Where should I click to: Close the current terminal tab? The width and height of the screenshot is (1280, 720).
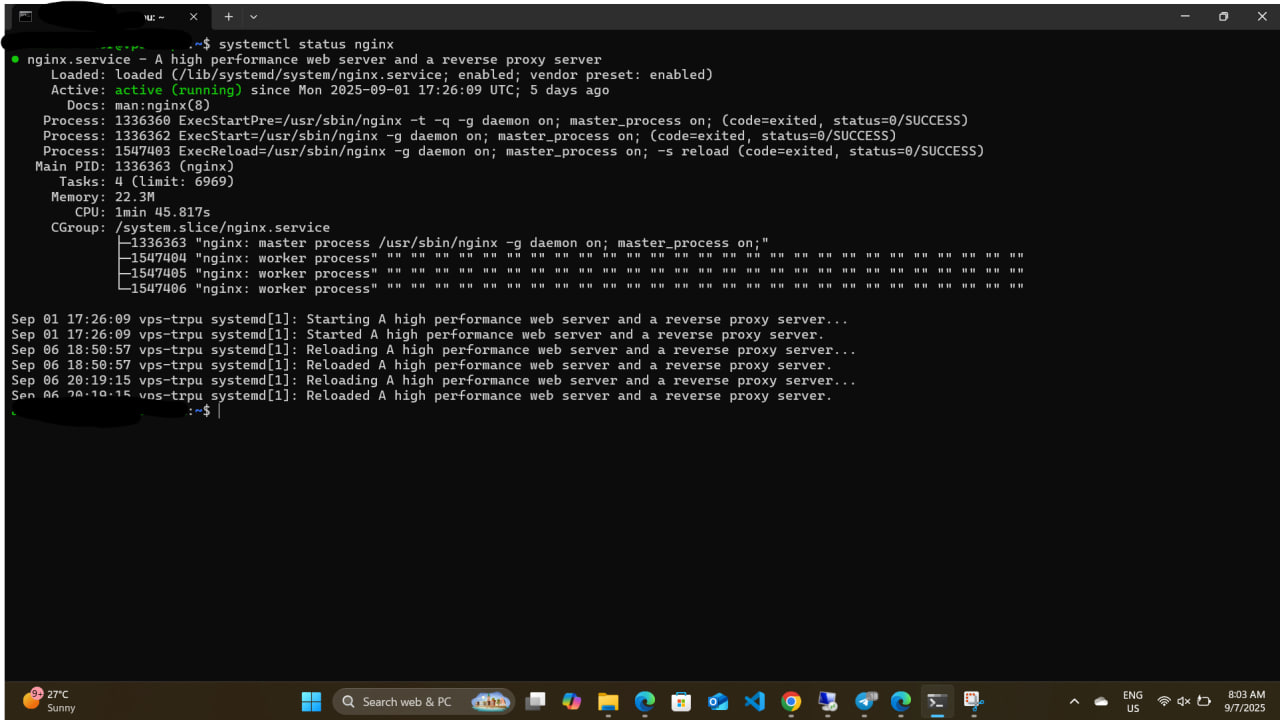click(x=194, y=17)
